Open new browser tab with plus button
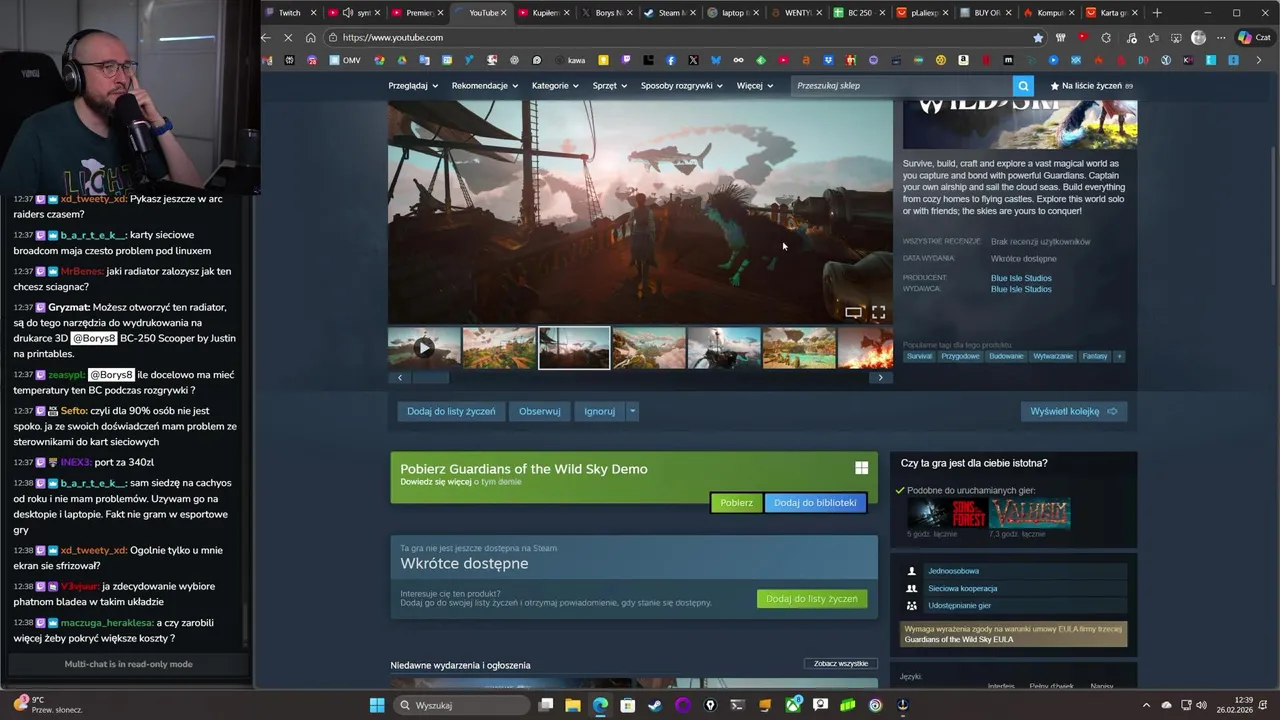The image size is (1280, 720). 1157,13
